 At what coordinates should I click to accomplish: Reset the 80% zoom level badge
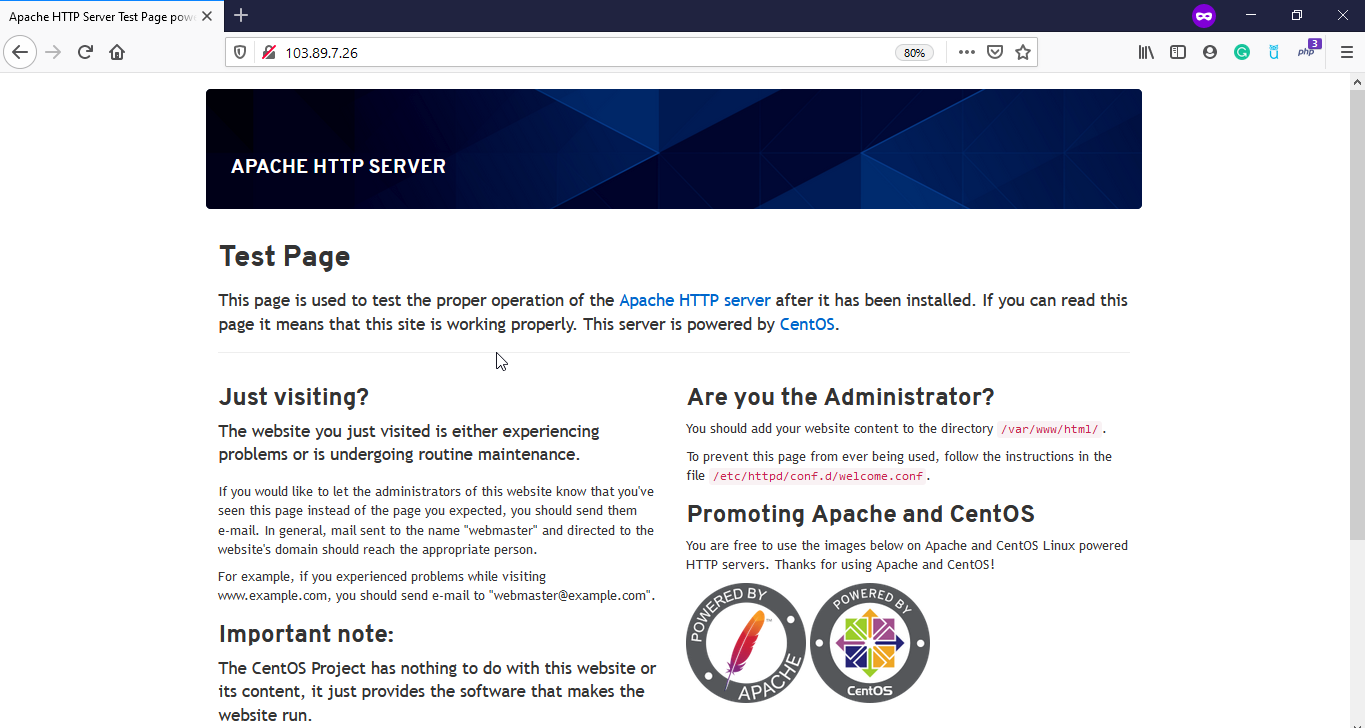pos(914,53)
